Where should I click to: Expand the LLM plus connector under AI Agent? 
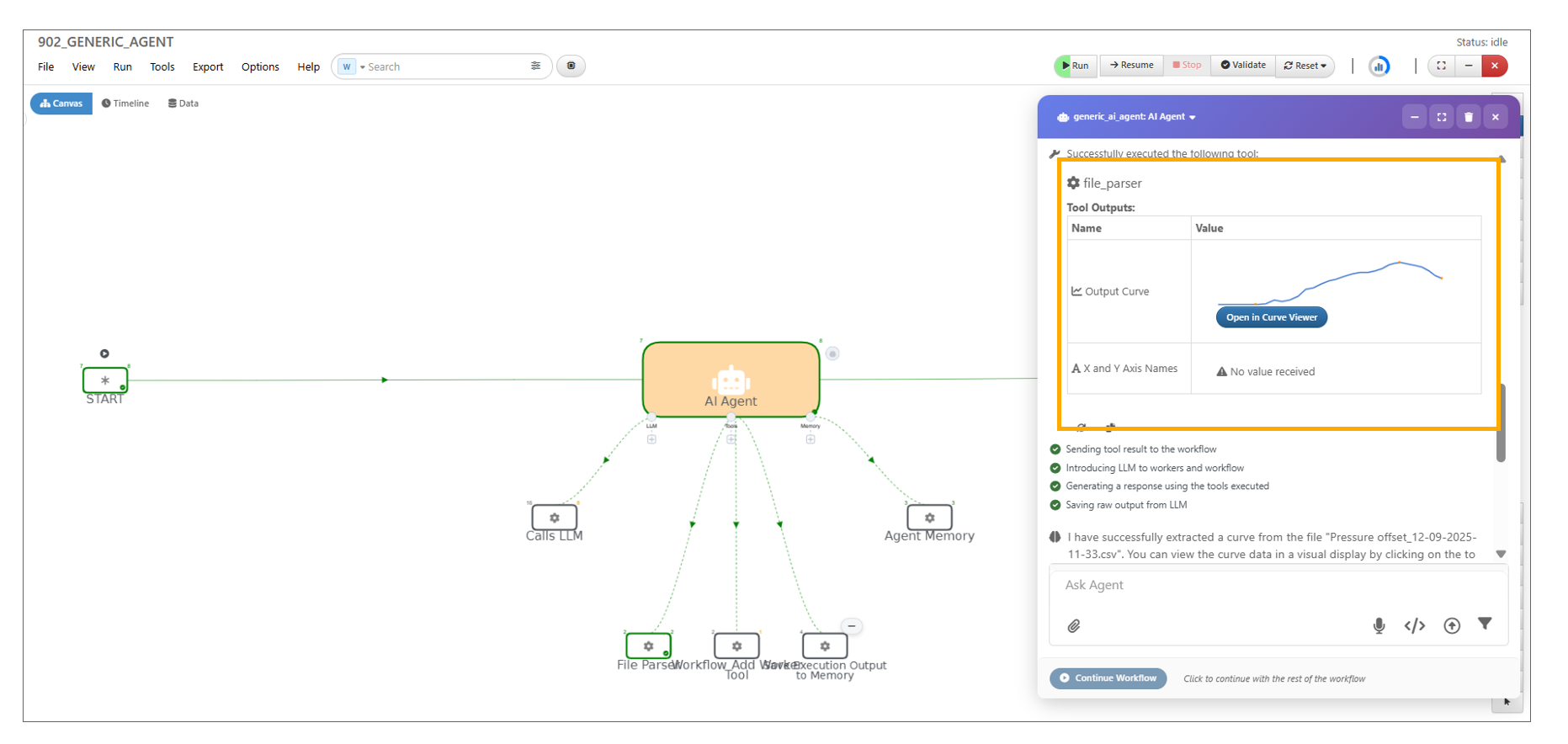point(651,439)
